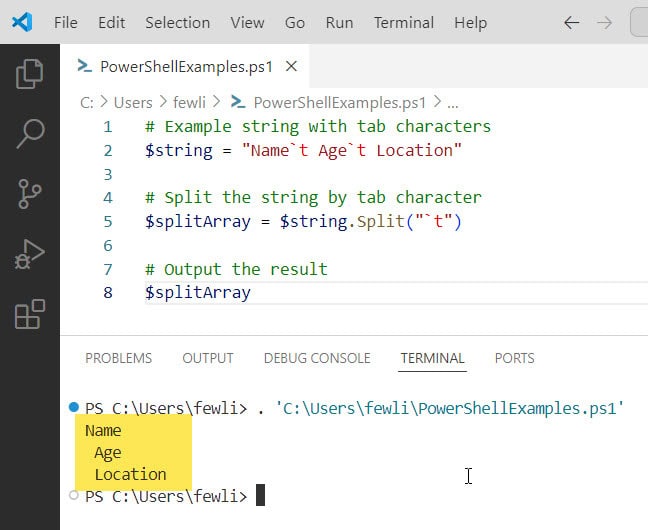Open the Run menu
Screen dimensions: 648x530
click(339, 23)
